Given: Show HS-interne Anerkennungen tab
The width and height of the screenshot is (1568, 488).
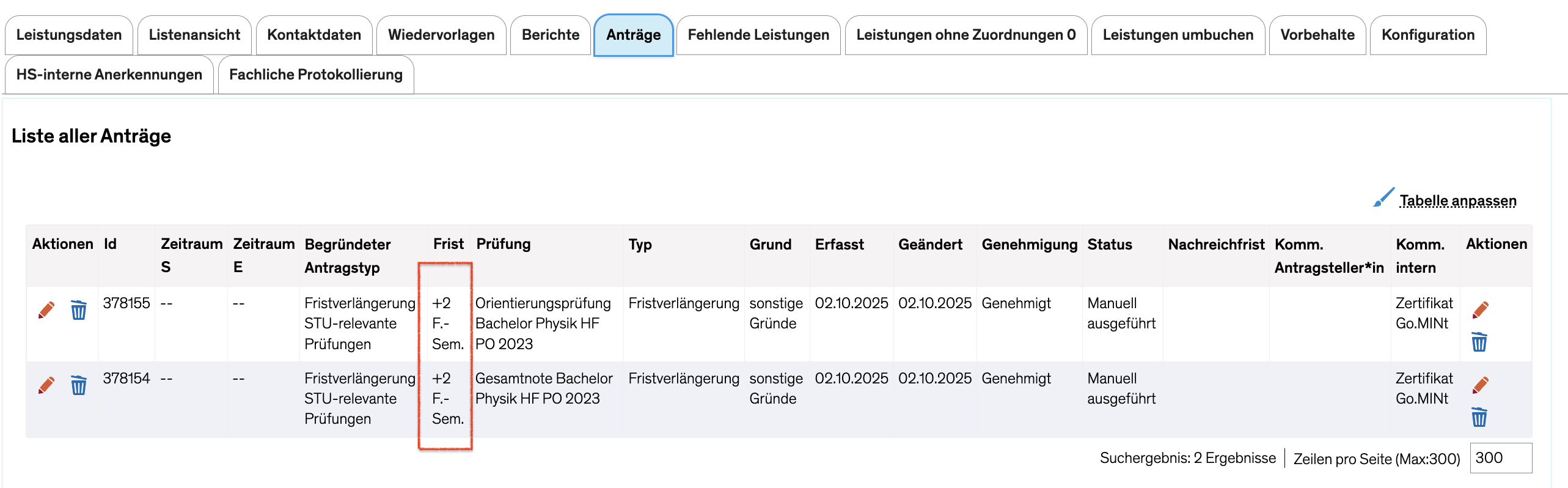Looking at the screenshot, I should pyautogui.click(x=109, y=75).
